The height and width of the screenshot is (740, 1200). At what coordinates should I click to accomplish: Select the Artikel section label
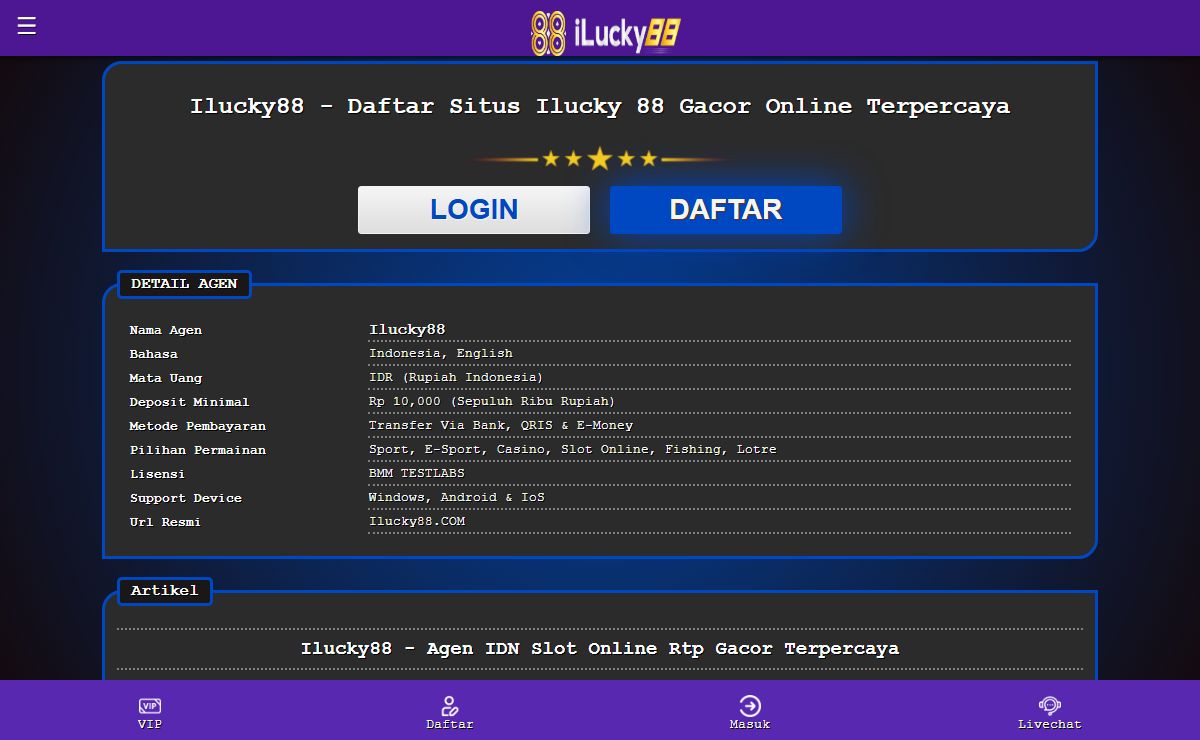click(x=165, y=591)
